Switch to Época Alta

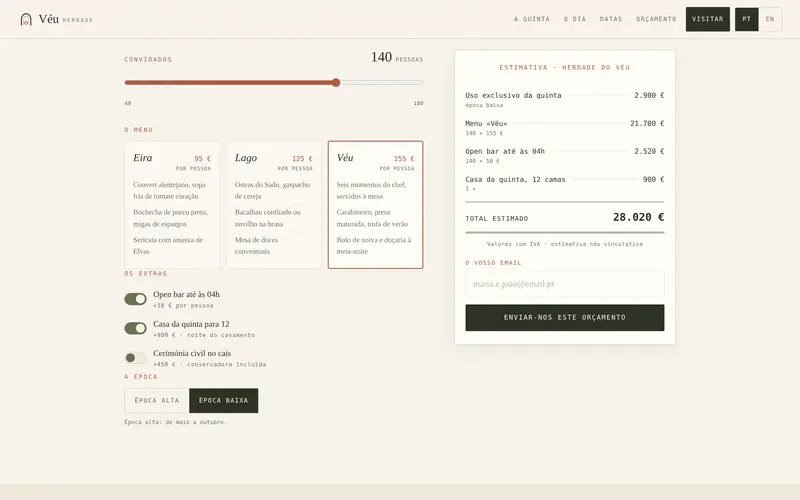click(x=157, y=401)
